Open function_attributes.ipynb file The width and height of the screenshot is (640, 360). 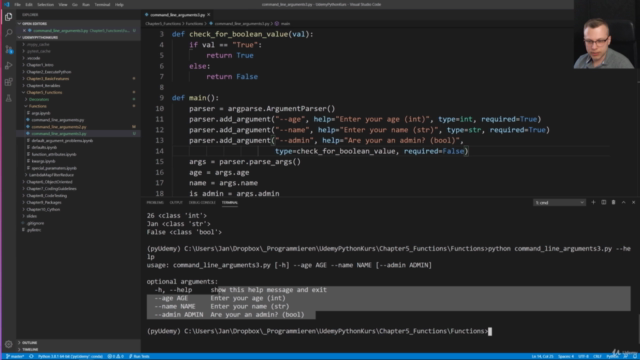54,154
